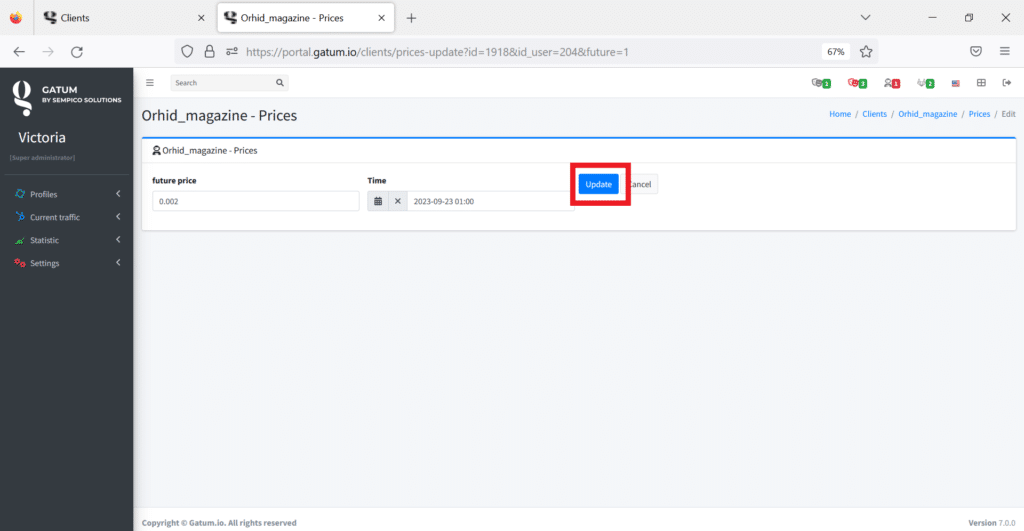Open Firefox Pocket save icon
Image resolution: width=1024 pixels, height=531 pixels.
pyautogui.click(x=976, y=52)
